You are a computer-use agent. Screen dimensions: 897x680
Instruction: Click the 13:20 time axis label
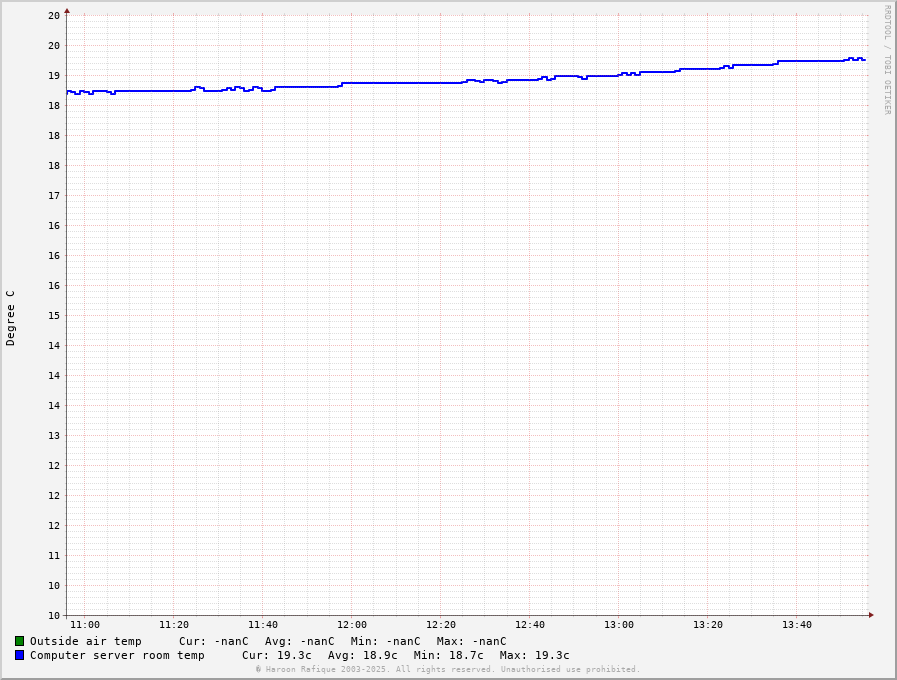(x=708, y=625)
